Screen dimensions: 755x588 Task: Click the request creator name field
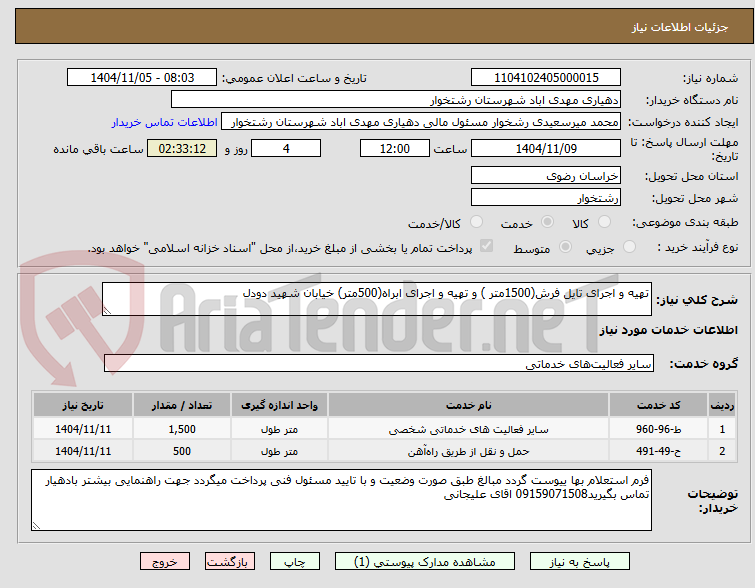(x=421, y=122)
